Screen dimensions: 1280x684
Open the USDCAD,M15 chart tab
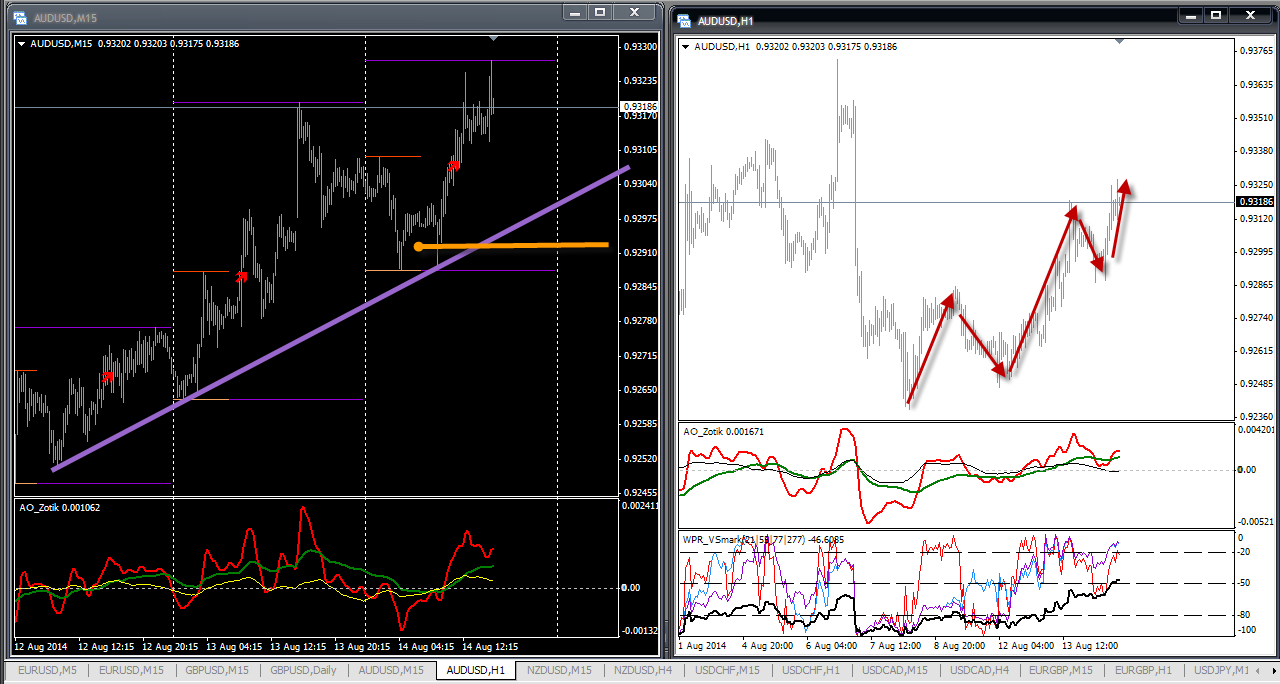click(x=894, y=670)
